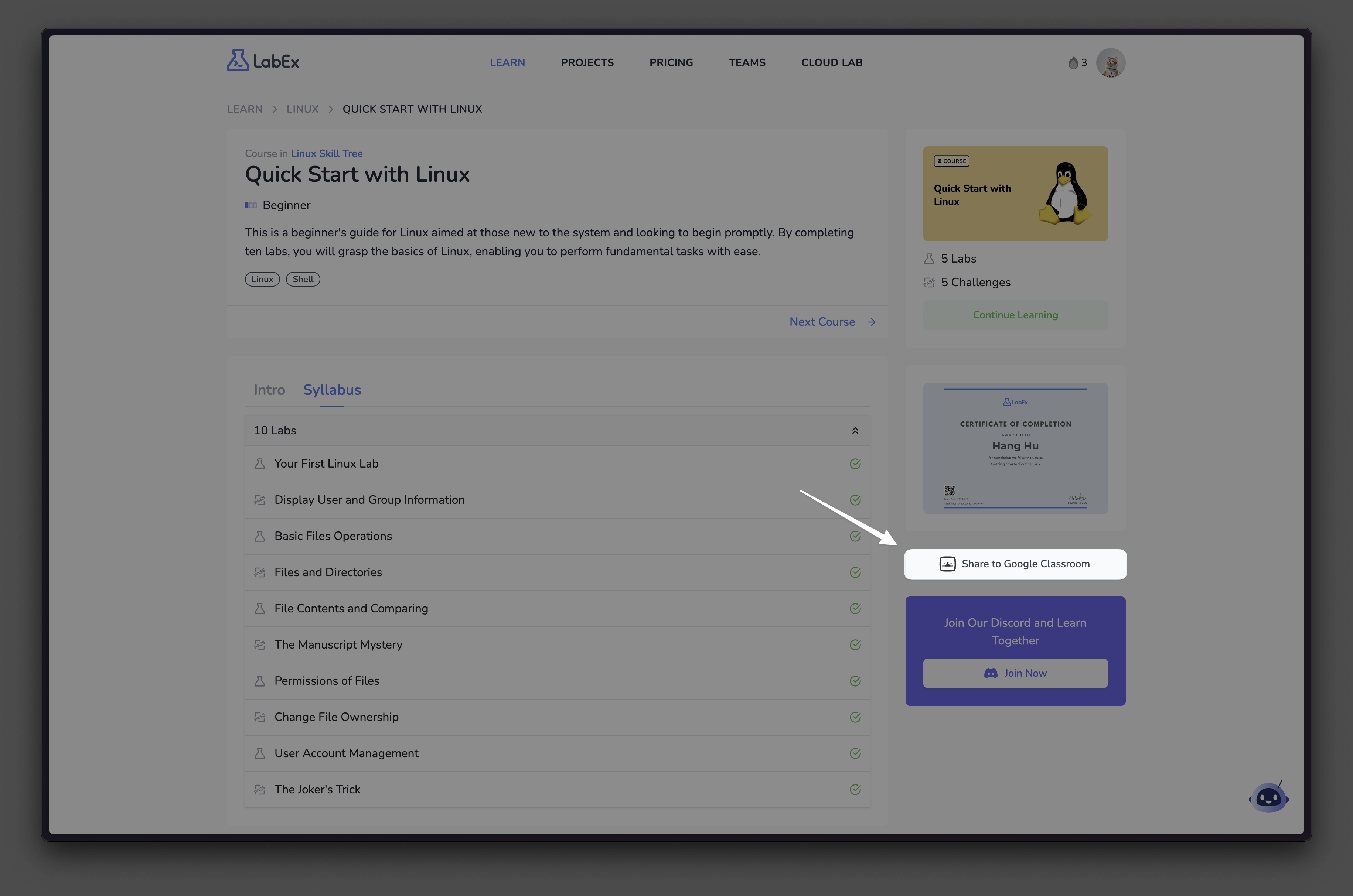The height and width of the screenshot is (896, 1353).
Task: Open The Manuscript Mystery challenge
Action: (557, 644)
